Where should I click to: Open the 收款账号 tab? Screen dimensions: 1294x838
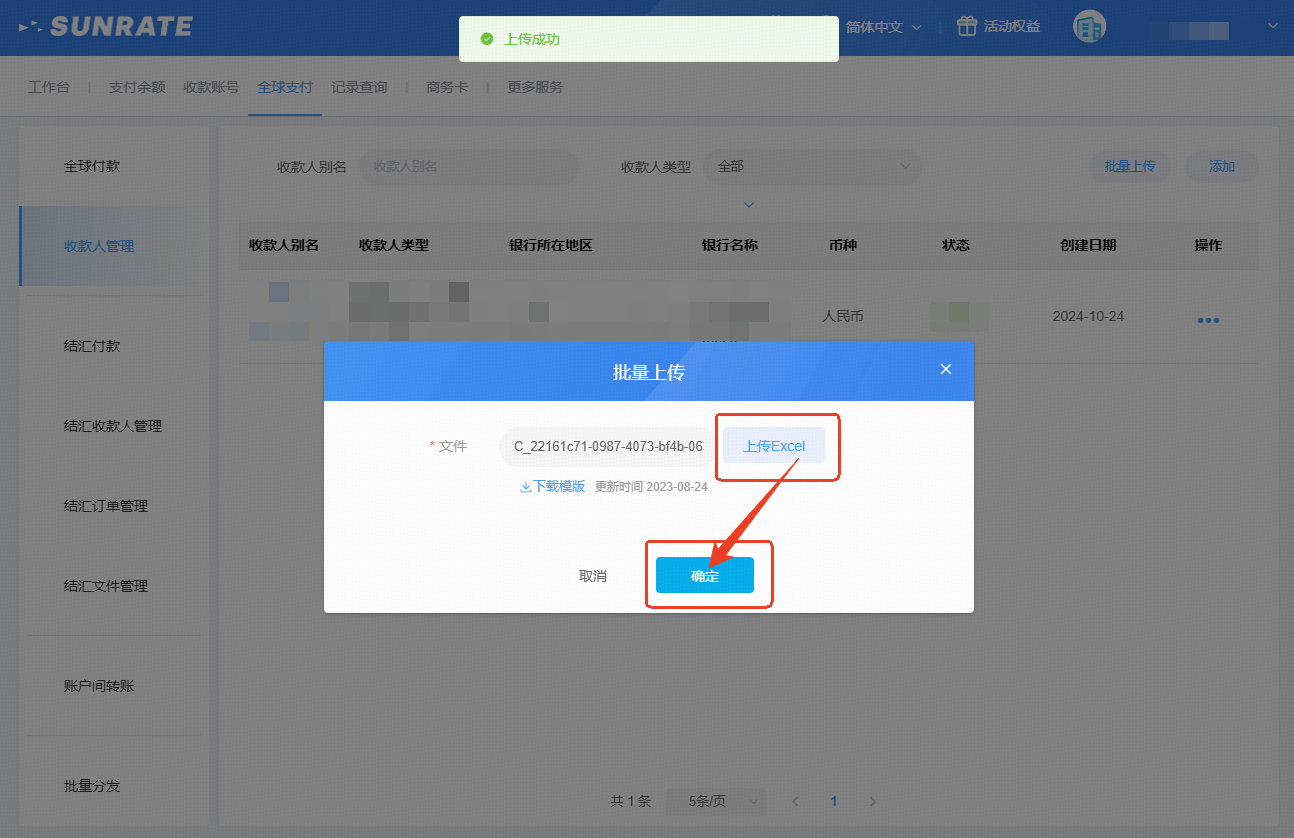point(211,87)
